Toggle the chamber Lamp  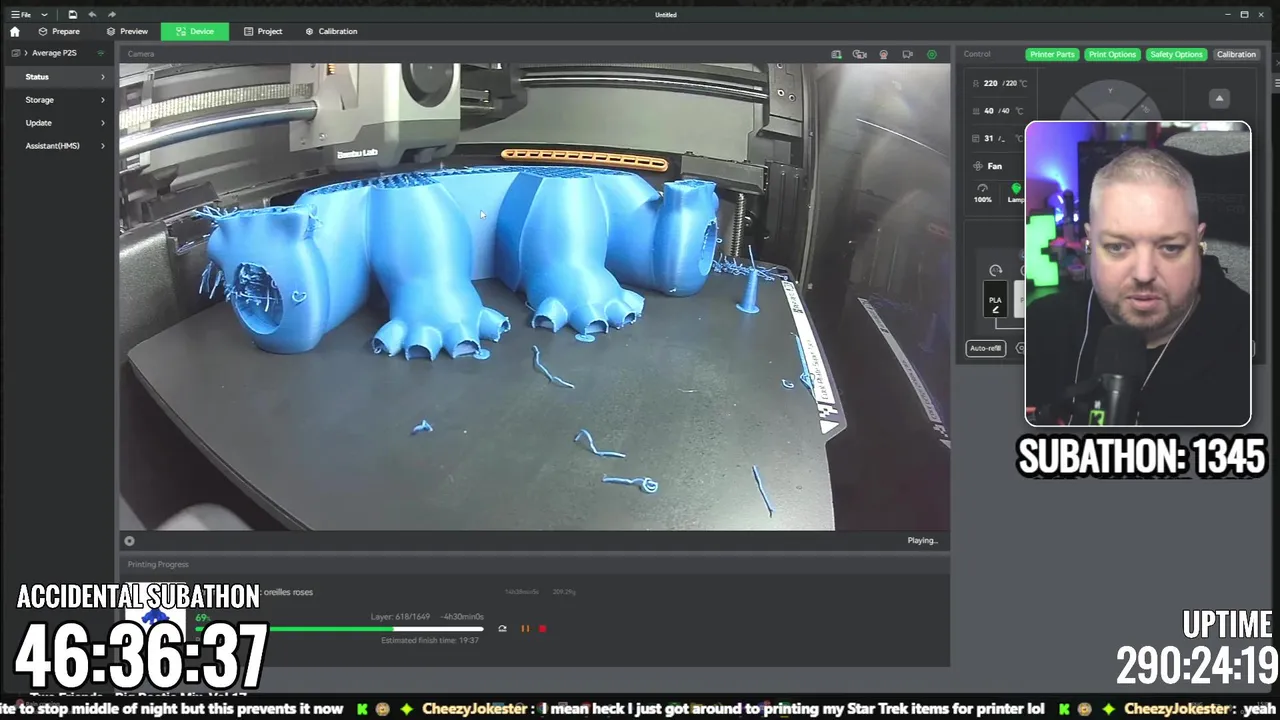click(x=1016, y=193)
